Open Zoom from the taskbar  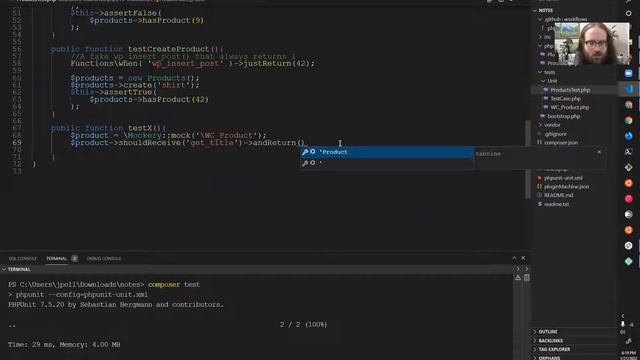point(629,73)
